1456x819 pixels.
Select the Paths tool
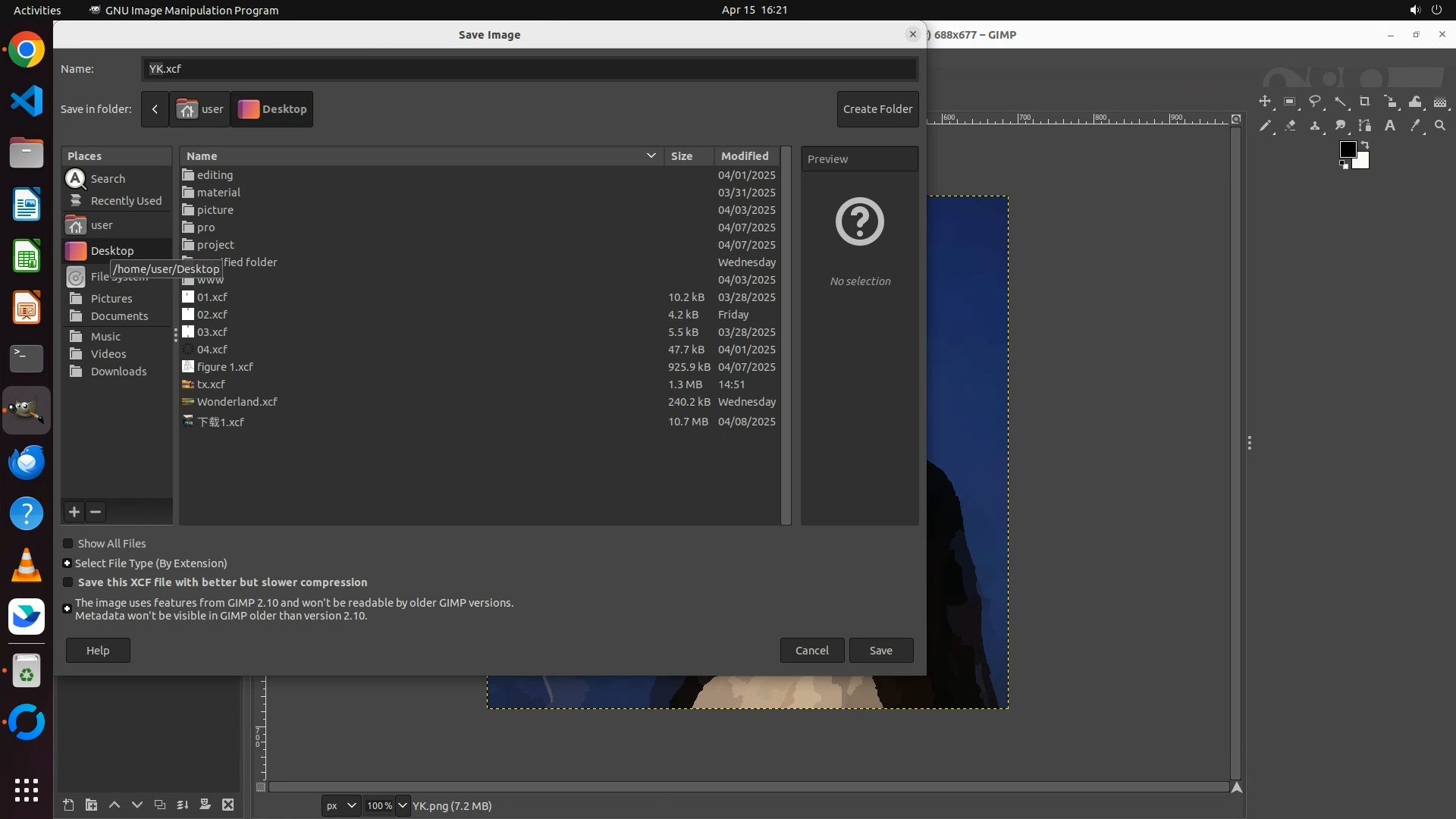[x=1365, y=126]
